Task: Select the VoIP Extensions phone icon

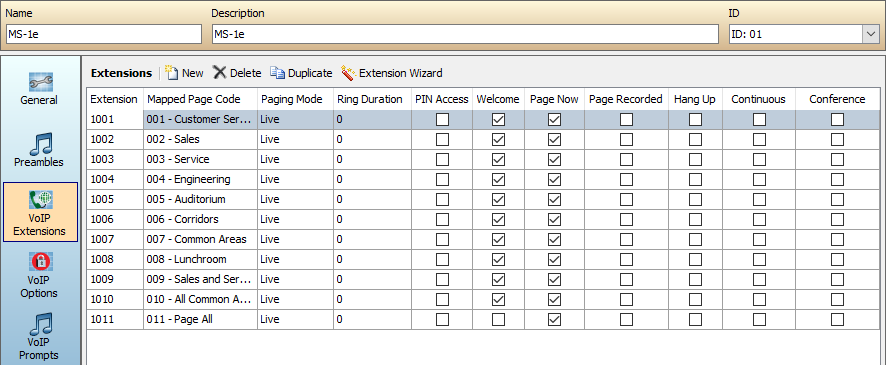Action: (41, 201)
